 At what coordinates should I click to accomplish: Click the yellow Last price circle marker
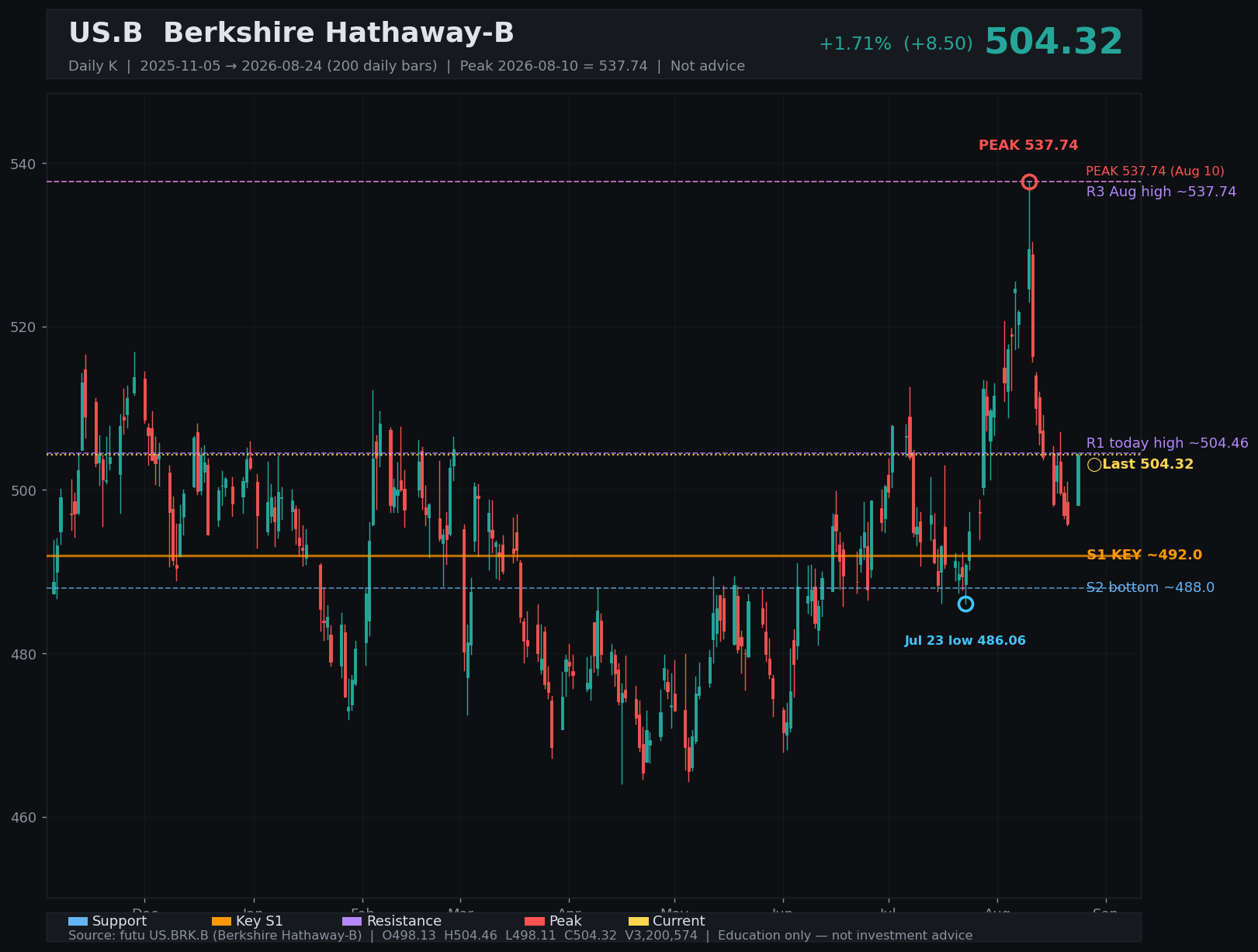tap(1094, 465)
